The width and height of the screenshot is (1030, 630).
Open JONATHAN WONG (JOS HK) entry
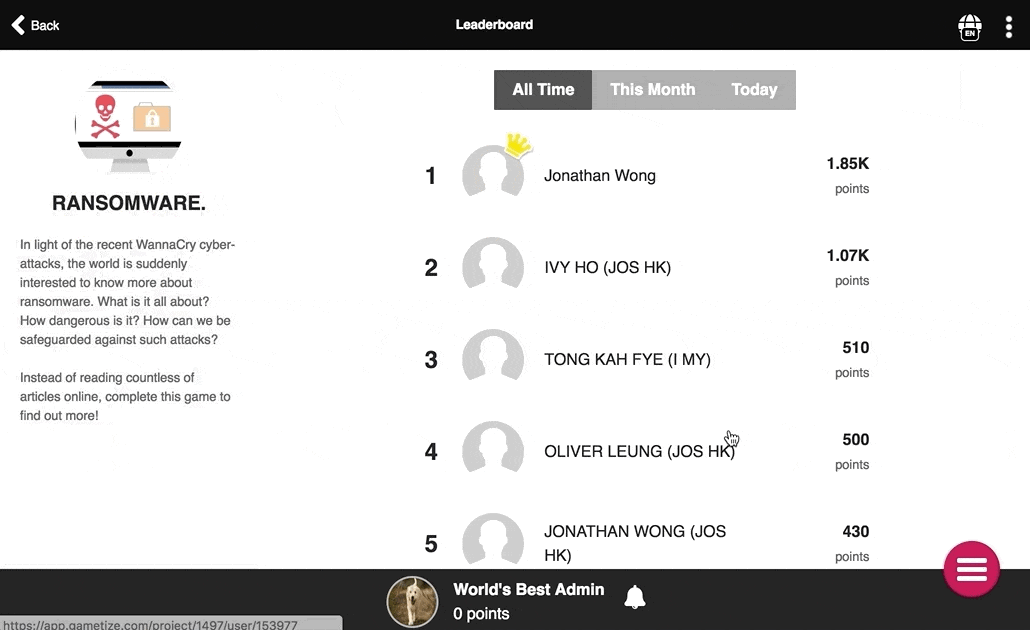click(635, 543)
